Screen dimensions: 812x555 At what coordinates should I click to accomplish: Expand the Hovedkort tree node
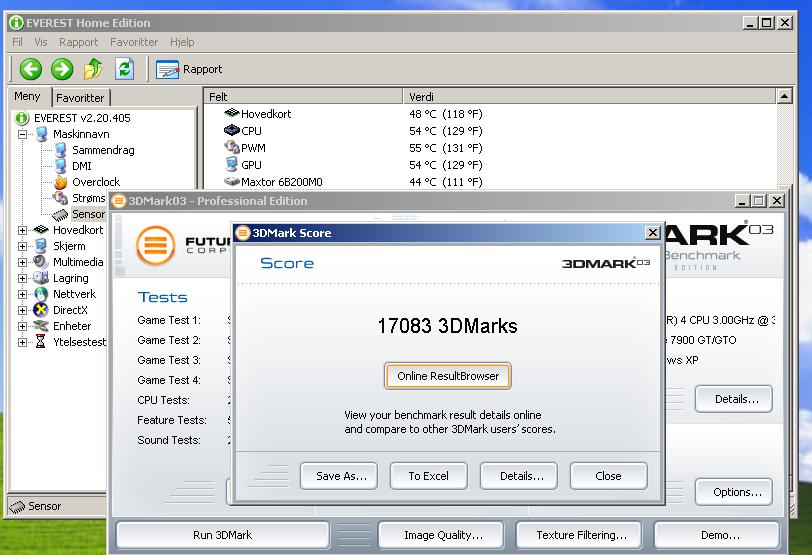(x=22, y=230)
